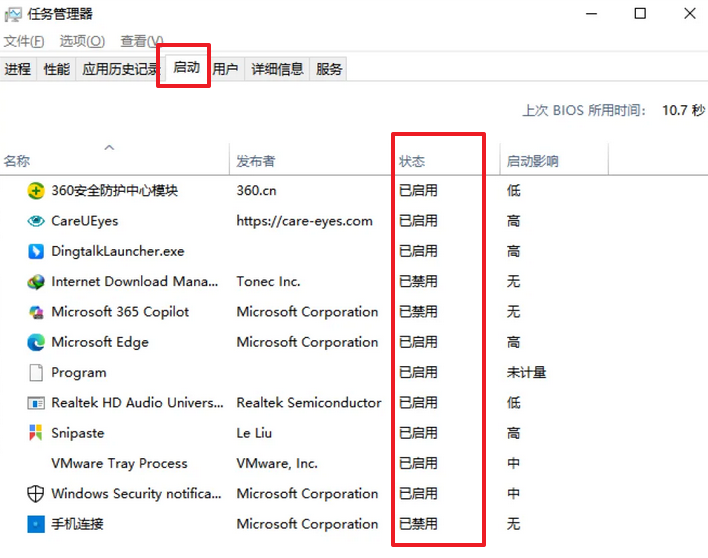
Task: Open the 查看(V) menu
Action: (x=141, y=41)
